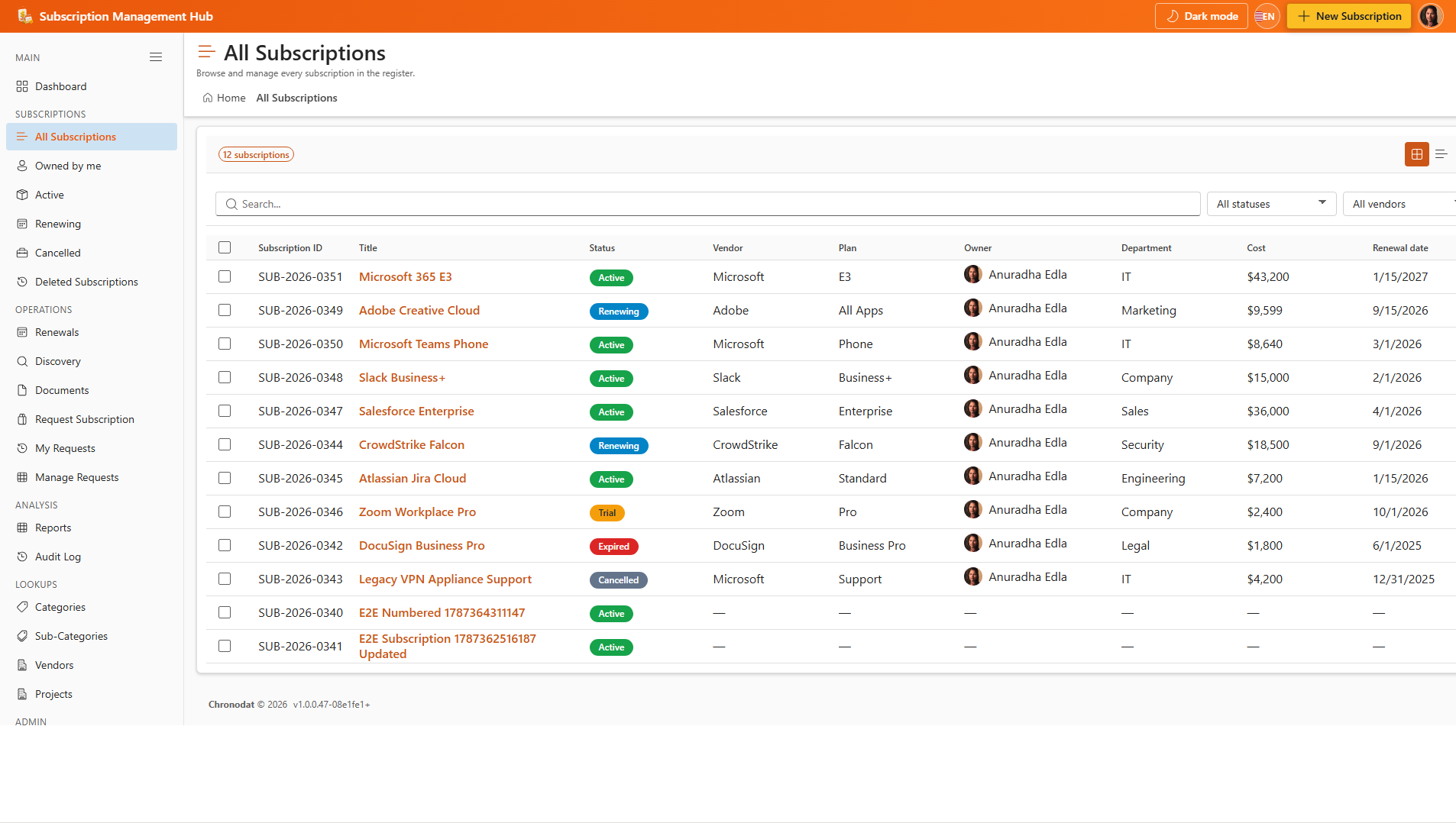1456x823 pixels.
Task: Click the E2E Numbered 1787364311147 title
Action: tap(442, 612)
